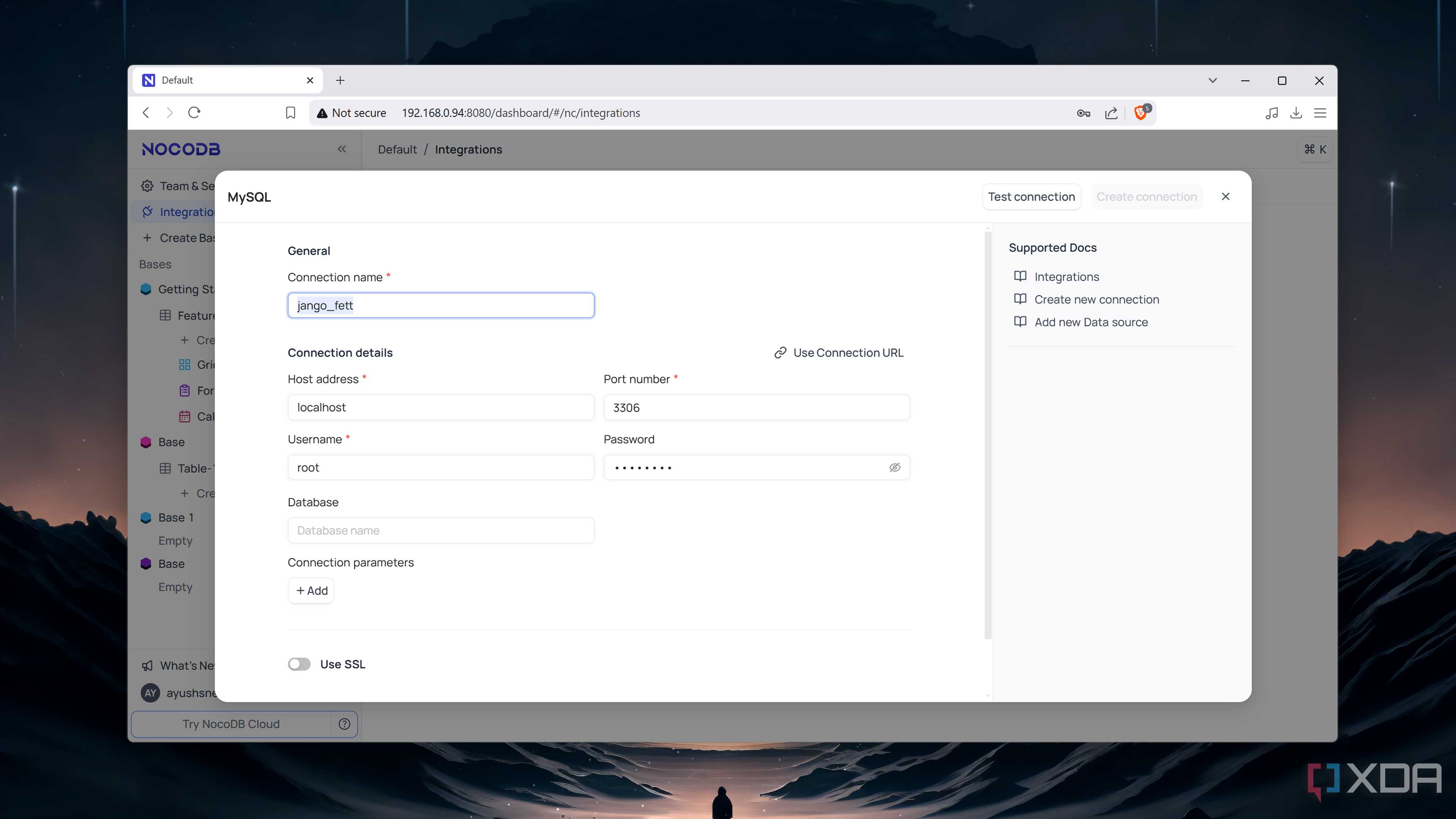Click the share page icon

click(x=1111, y=113)
